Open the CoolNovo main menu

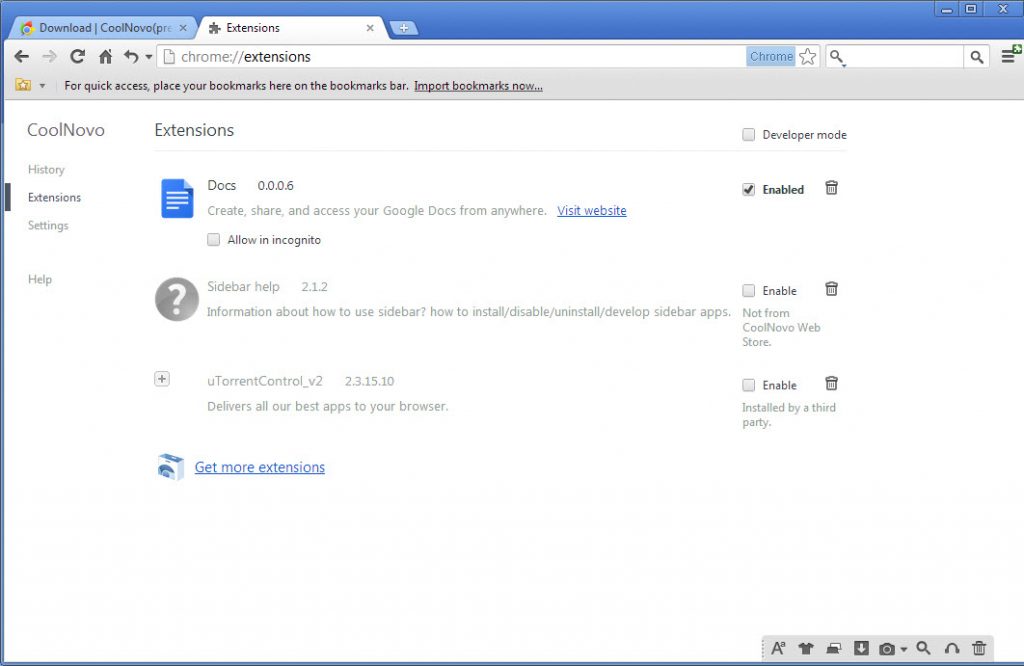[1010, 56]
